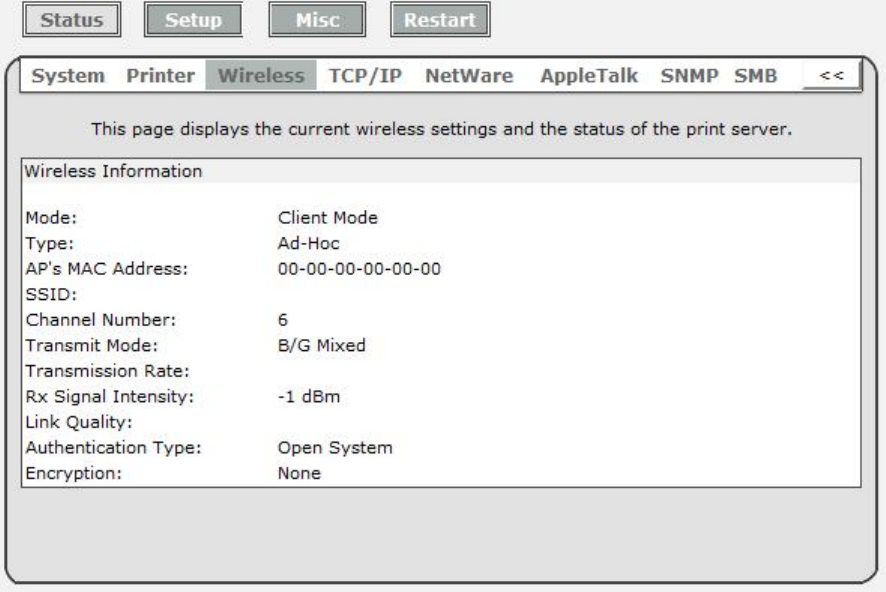Open the SMB tab
This screenshot has height=592, width=886.
coord(755,75)
